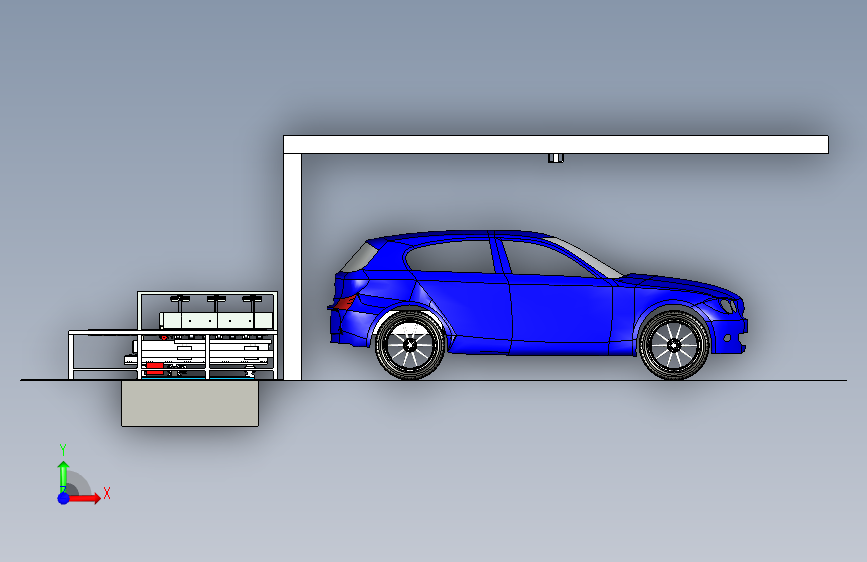Click the green Y axis arrow of triad
The width and height of the screenshot is (867, 562).
[63, 476]
